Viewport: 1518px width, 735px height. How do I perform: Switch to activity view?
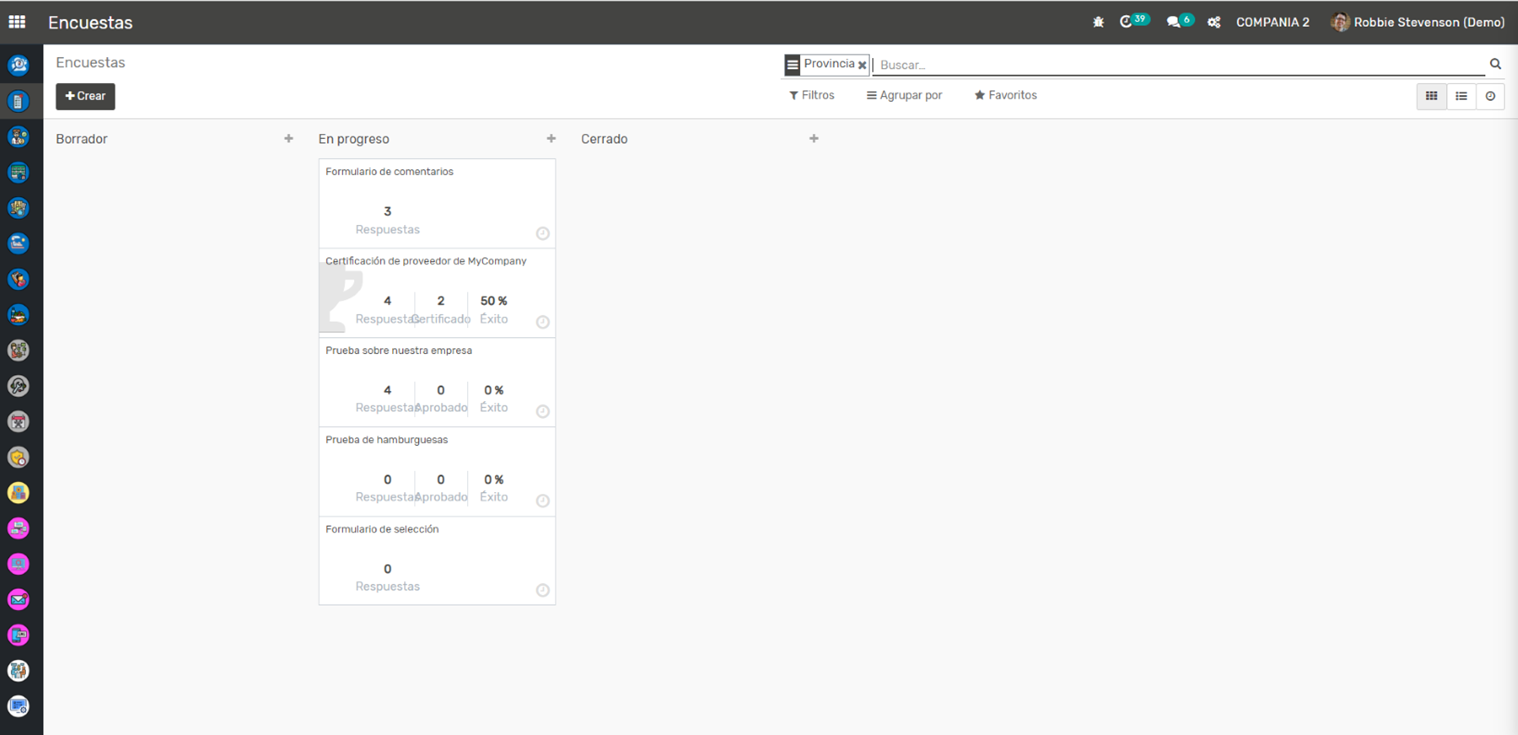[1490, 96]
